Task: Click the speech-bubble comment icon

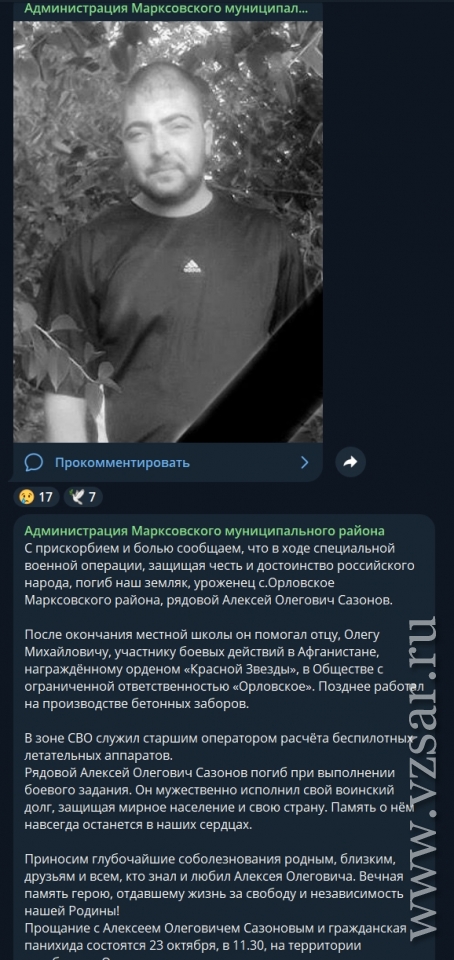Action: click(34, 462)
